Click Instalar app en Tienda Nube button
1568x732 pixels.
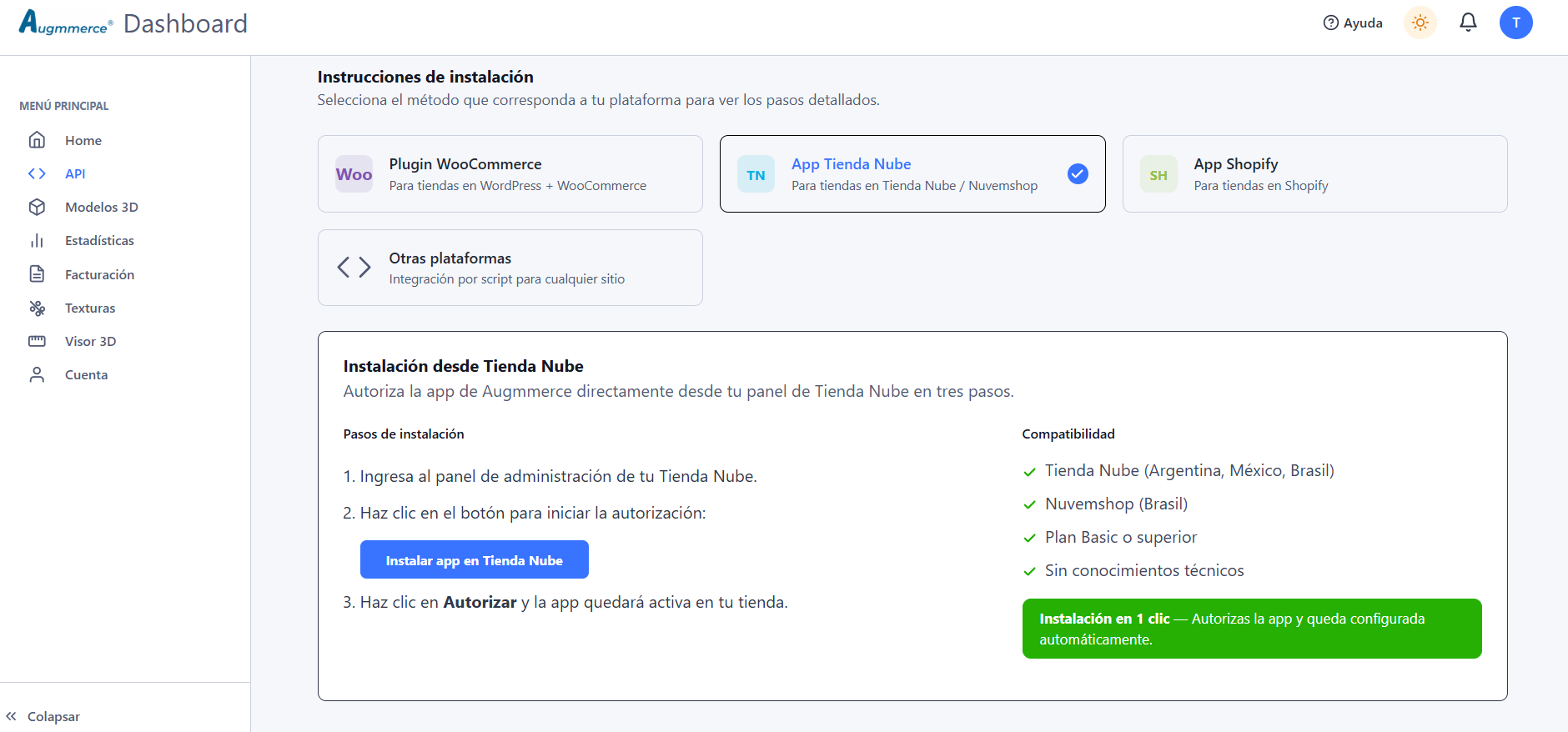(x=475, y=559)
